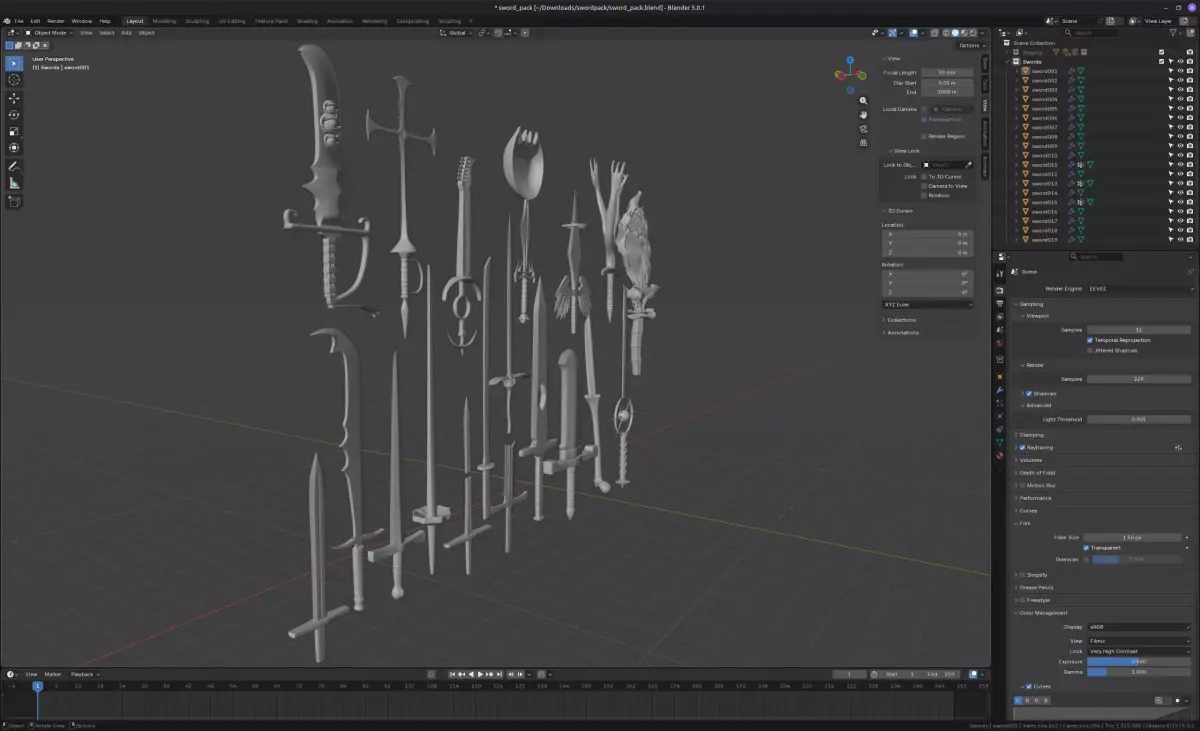
Task: Open the Material properties tab icon
Action: click(x=999, y=455)
